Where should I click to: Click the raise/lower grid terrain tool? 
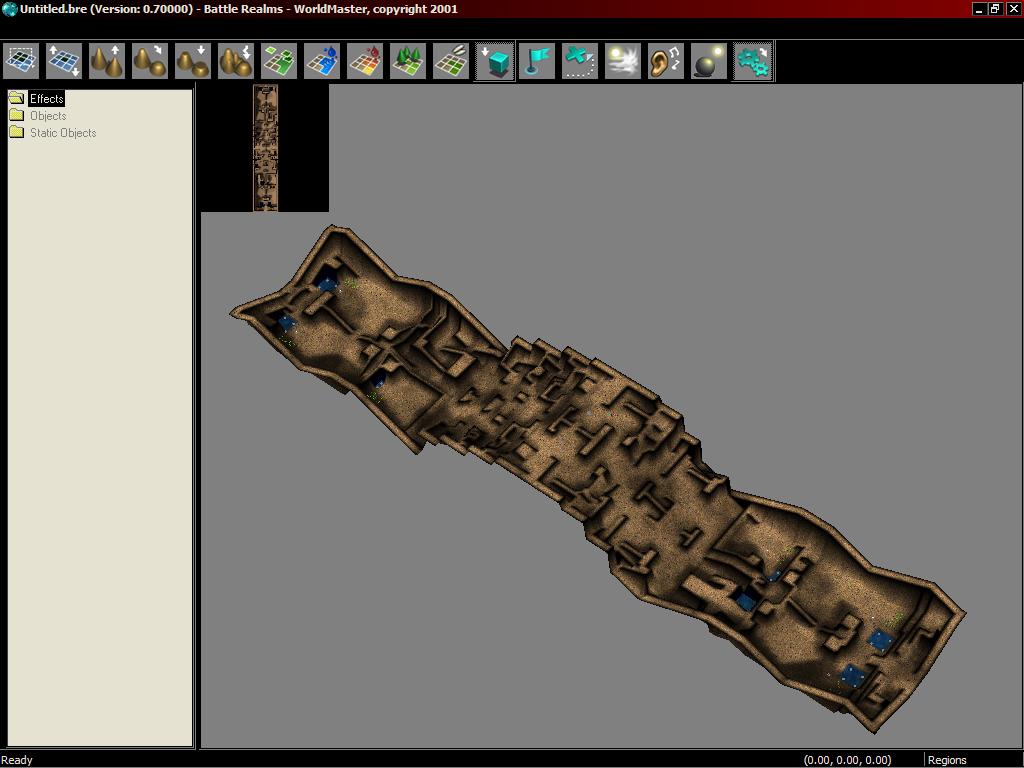coord(64,61)
